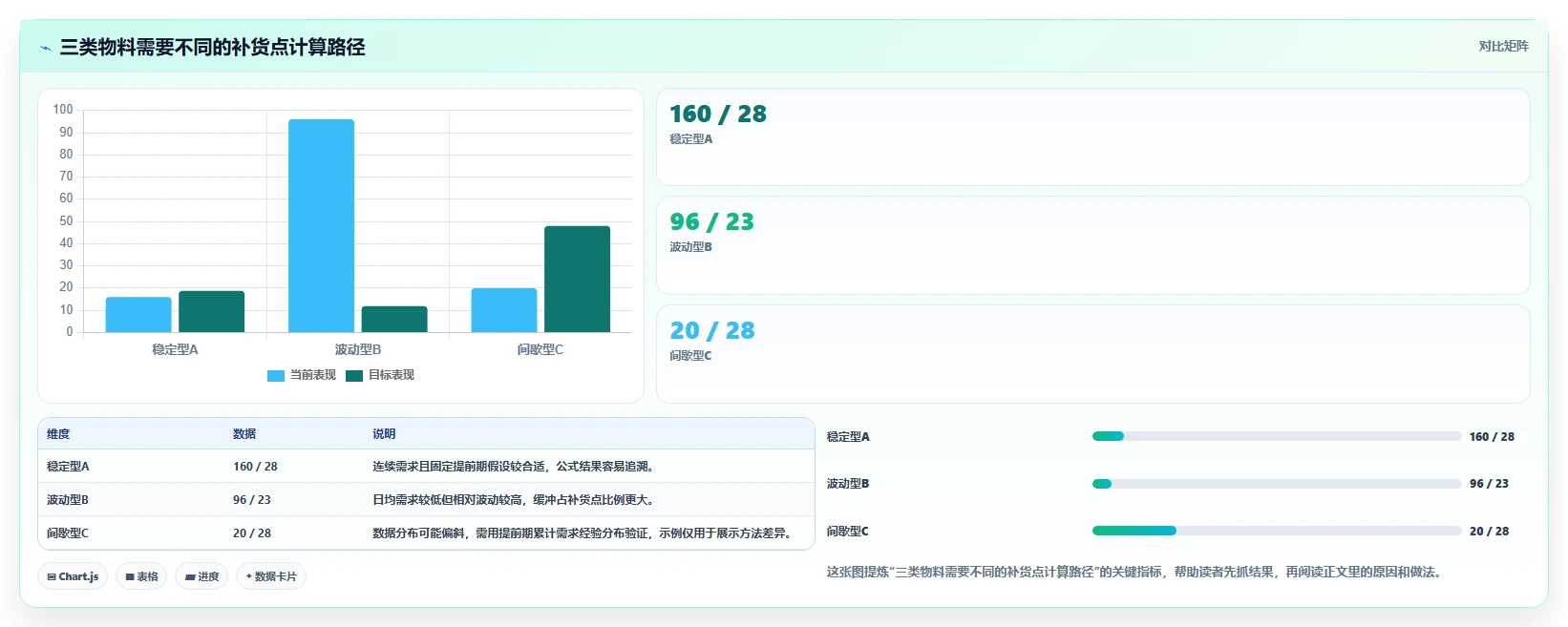Click the 160 / 28 data card
Viewport: 1568px width, 627px height.
tap(1093, 137)
